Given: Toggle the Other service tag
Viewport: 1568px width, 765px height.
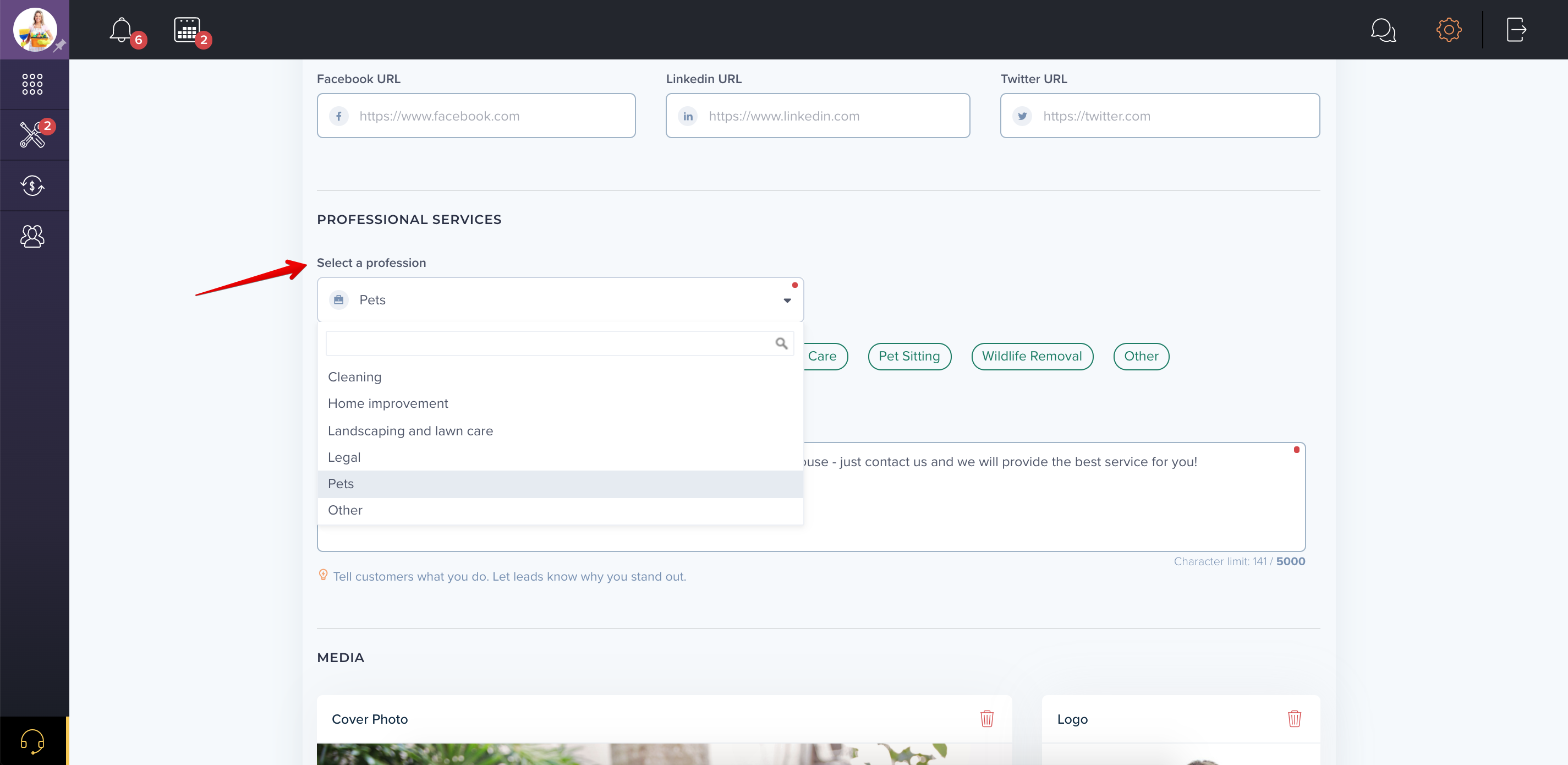Looking at the screenshot, I should coord(1141,356).
